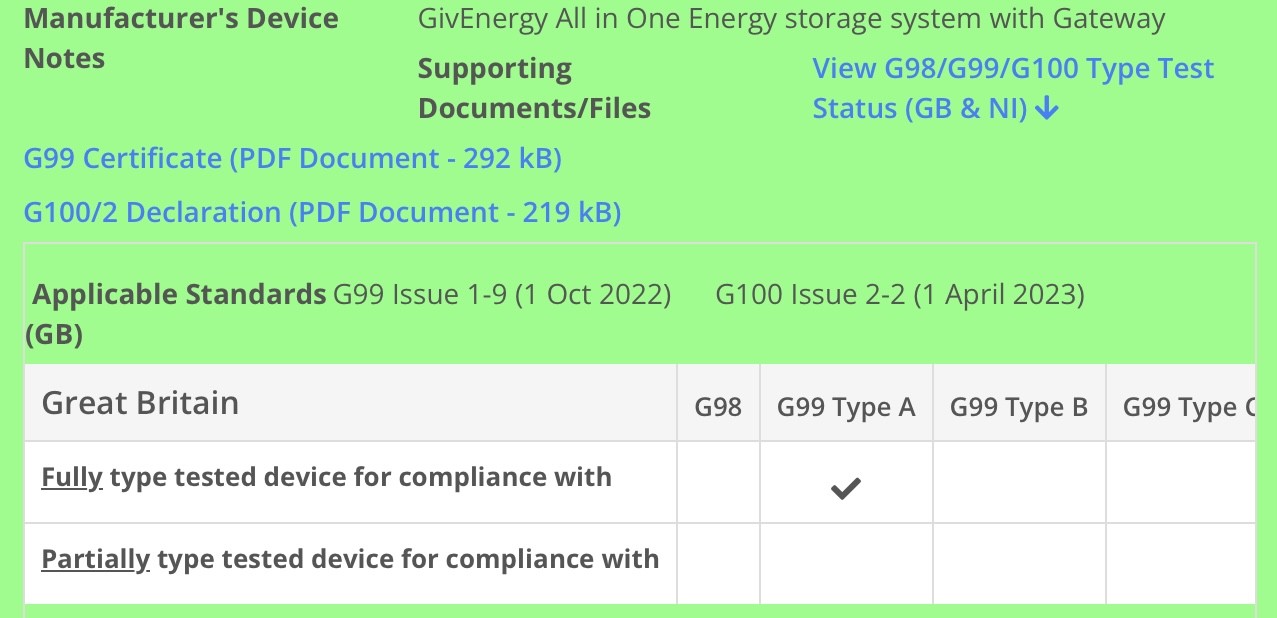Click the Fully type tested device row label

click(326, 477)
